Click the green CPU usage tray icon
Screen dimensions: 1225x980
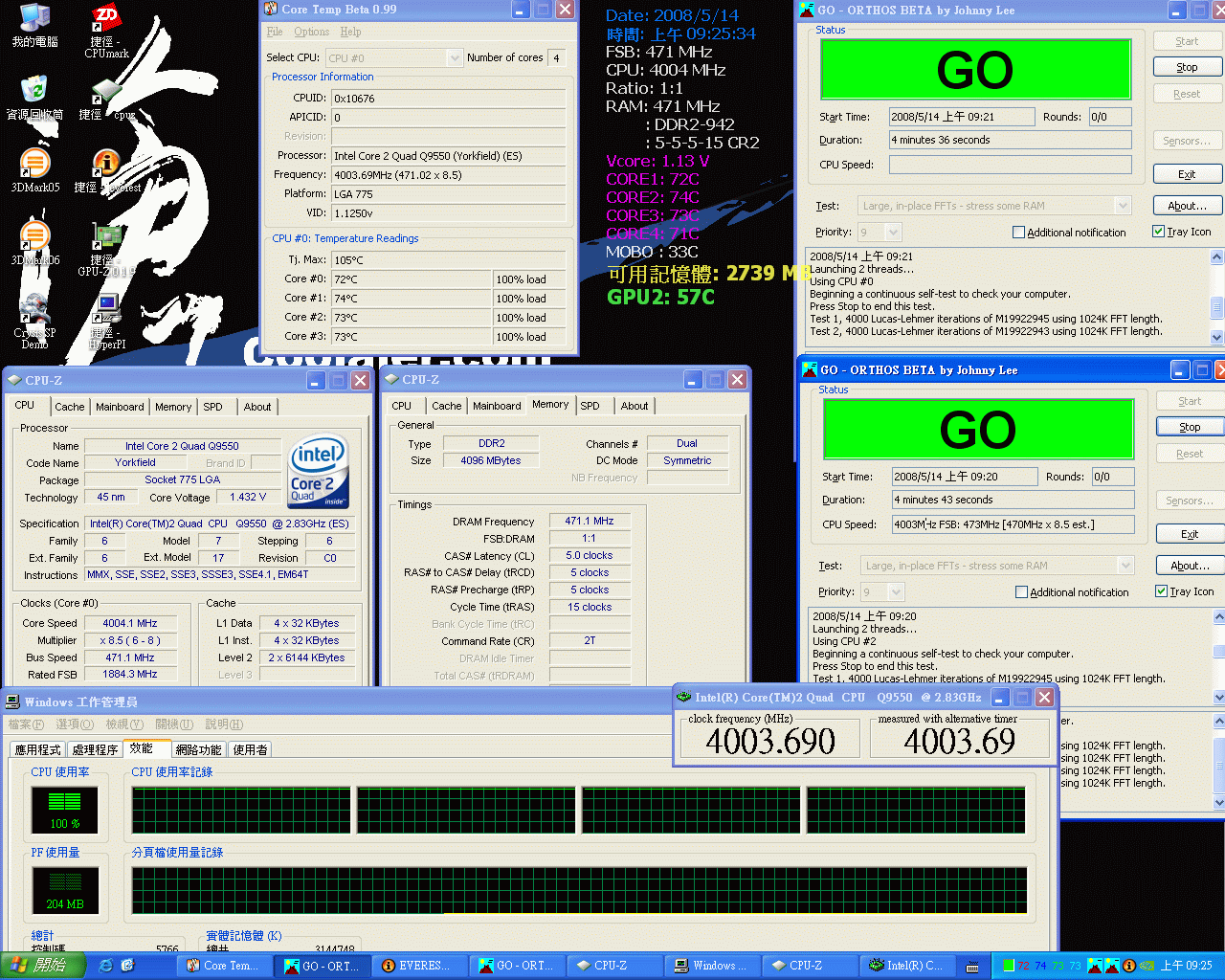[x=1008, y=966]
